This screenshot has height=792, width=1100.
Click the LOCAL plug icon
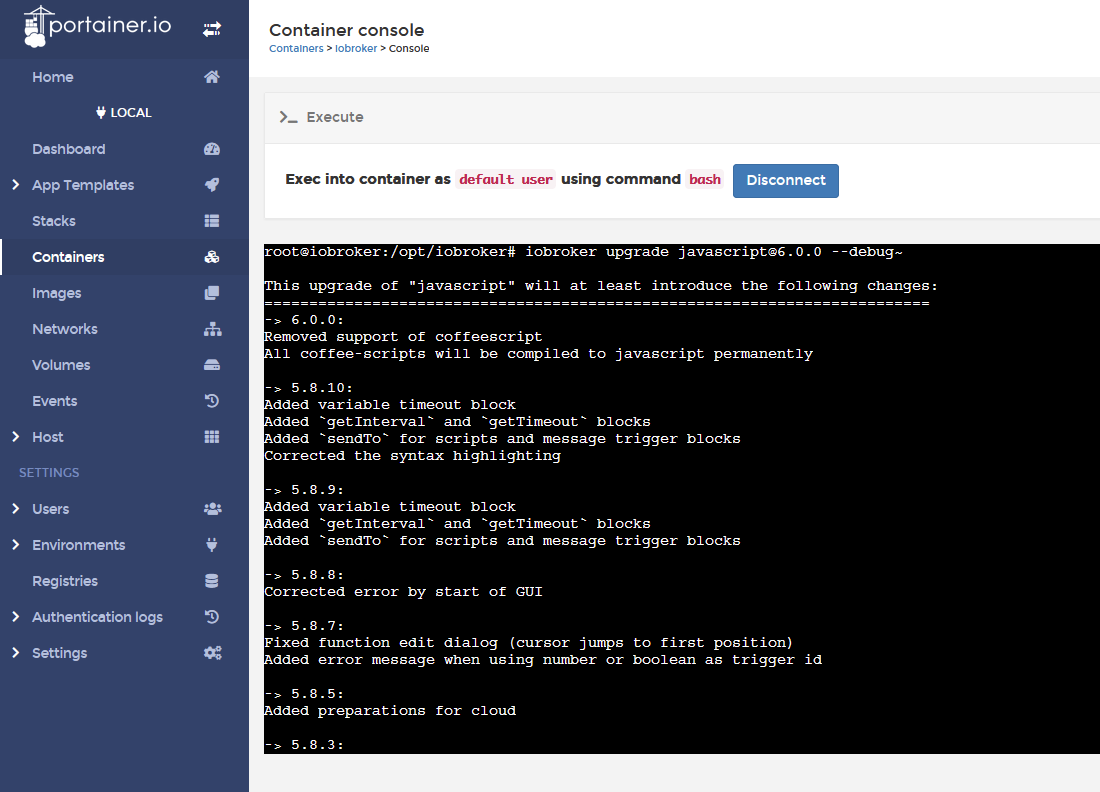[101, 112]
